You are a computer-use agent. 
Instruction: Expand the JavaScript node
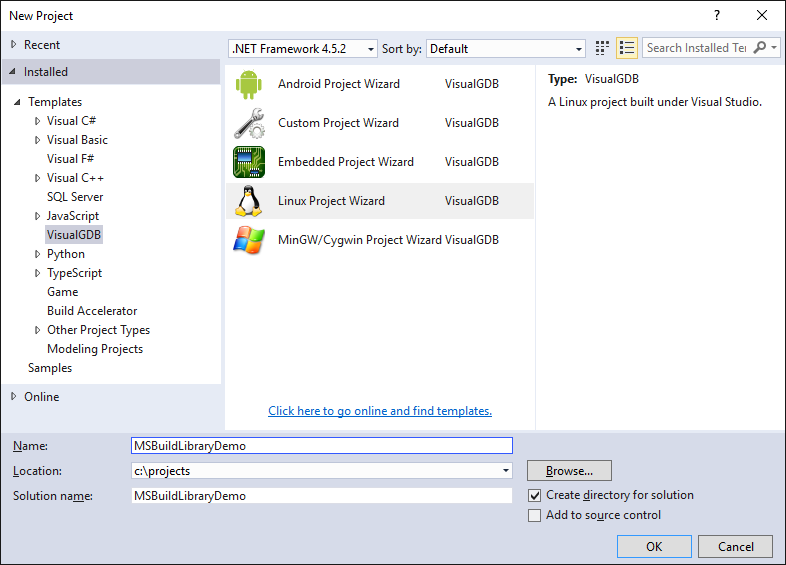[38, 216]
